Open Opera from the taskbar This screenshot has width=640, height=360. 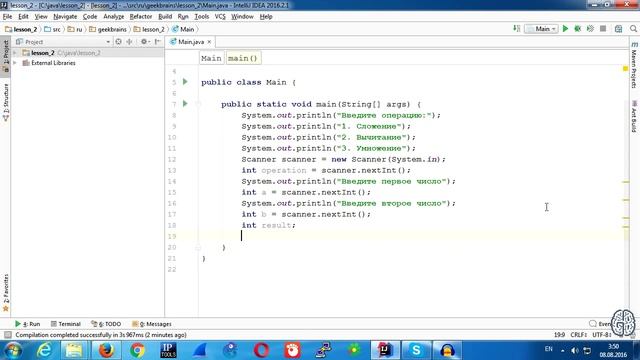[x=262, y=350]
